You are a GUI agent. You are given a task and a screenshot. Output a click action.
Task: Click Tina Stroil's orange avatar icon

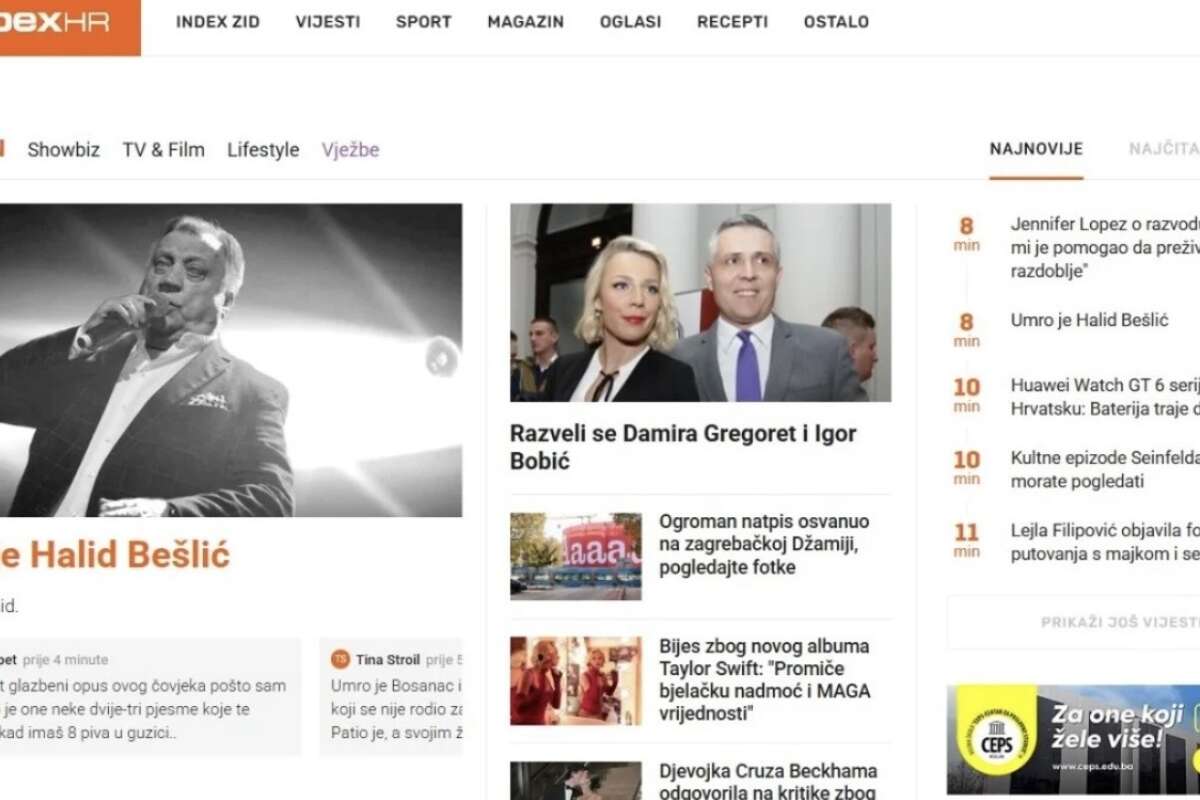tap(340, 659)
